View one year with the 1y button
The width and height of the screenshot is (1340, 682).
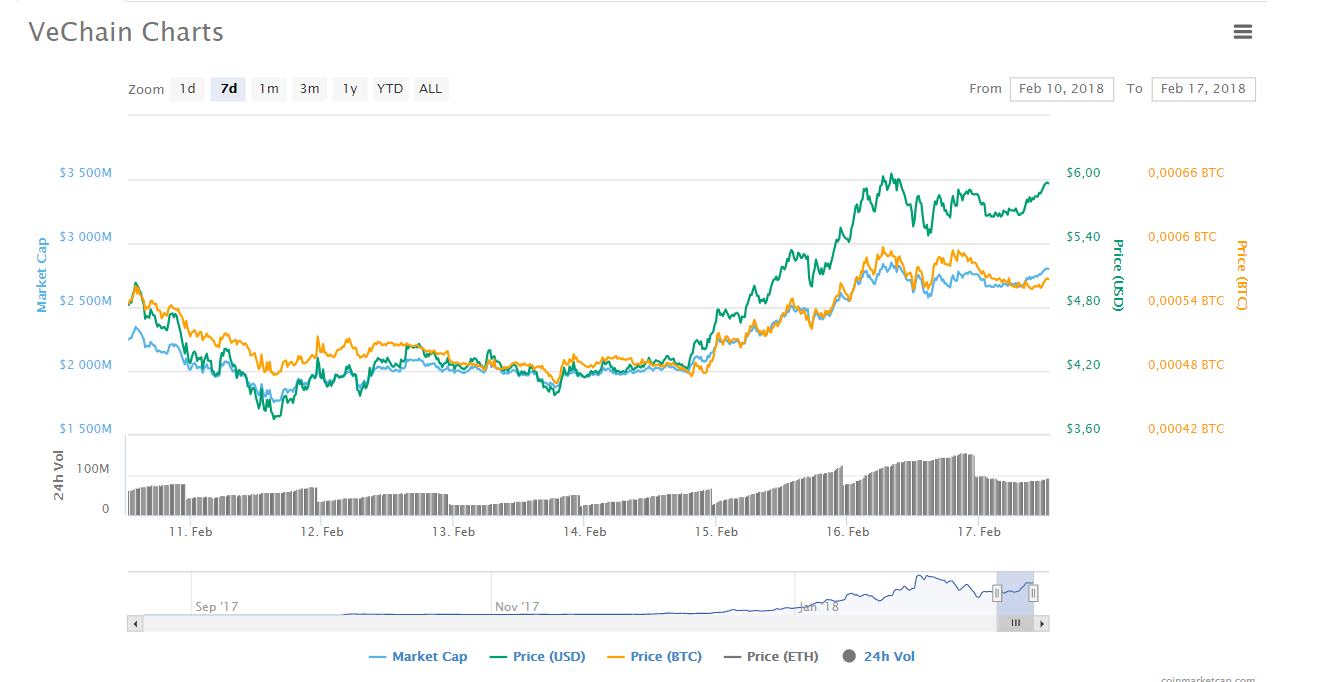point(349,88)
